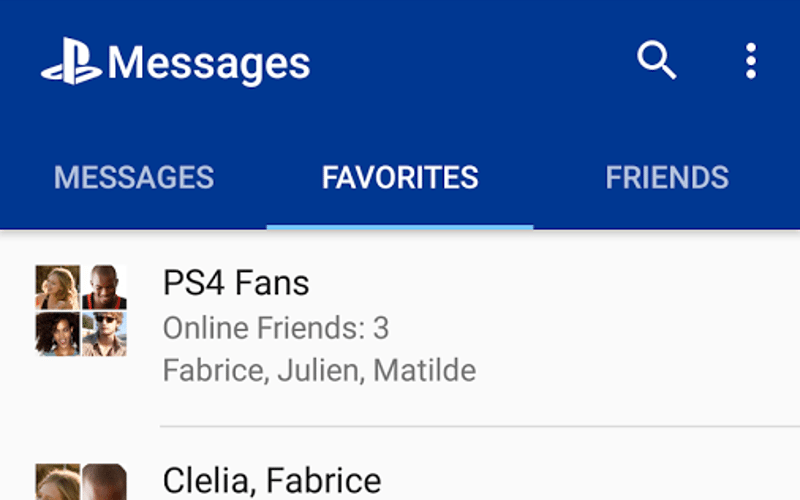Screen dimensions: 800x500
Task: Open the three-dot overflow menu
Action: click(750, 62)
